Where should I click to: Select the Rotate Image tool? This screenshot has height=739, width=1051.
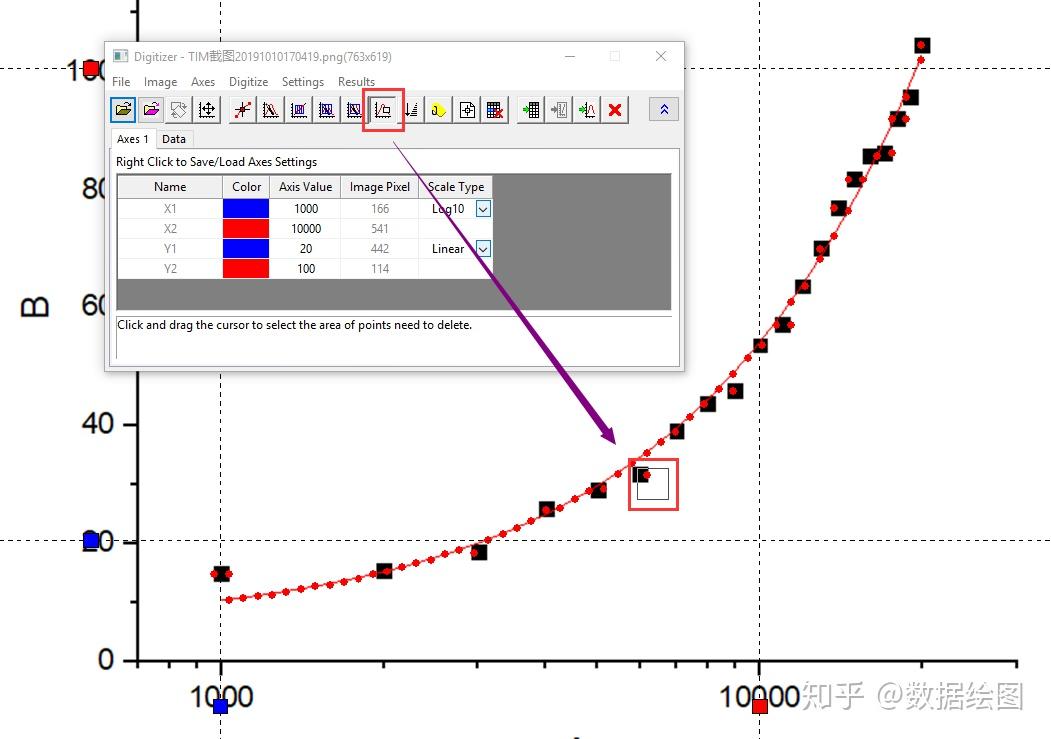coord(179,110)
